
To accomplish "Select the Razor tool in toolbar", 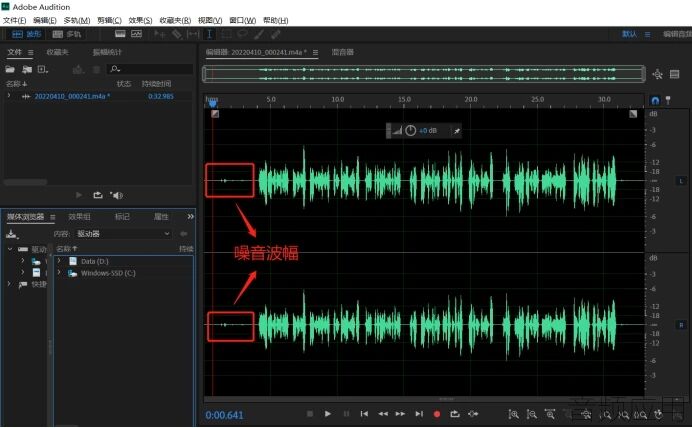I will click(177, 34).
